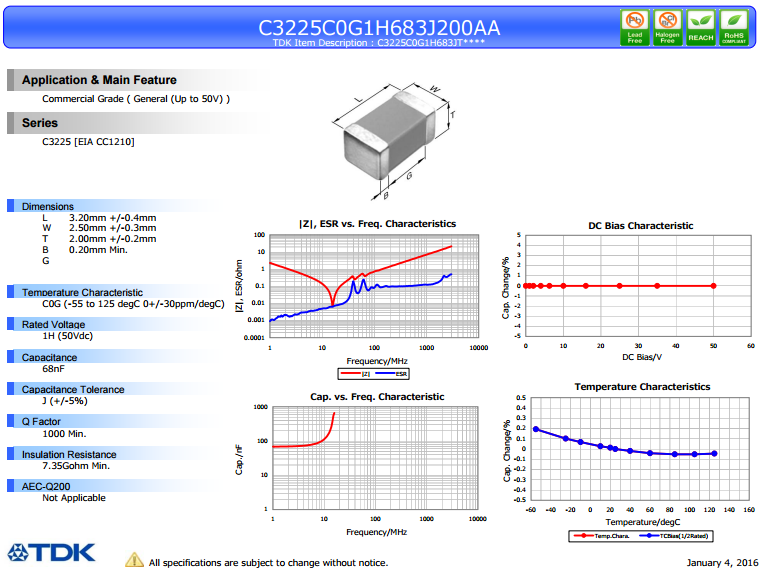
Task: Click the Application & Main Feature heading
Action: pyautogui.click(x=99, y=80)
